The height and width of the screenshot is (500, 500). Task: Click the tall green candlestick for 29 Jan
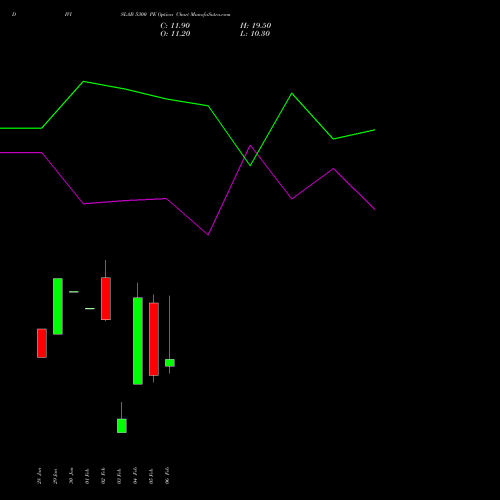[x=58, y=306]
